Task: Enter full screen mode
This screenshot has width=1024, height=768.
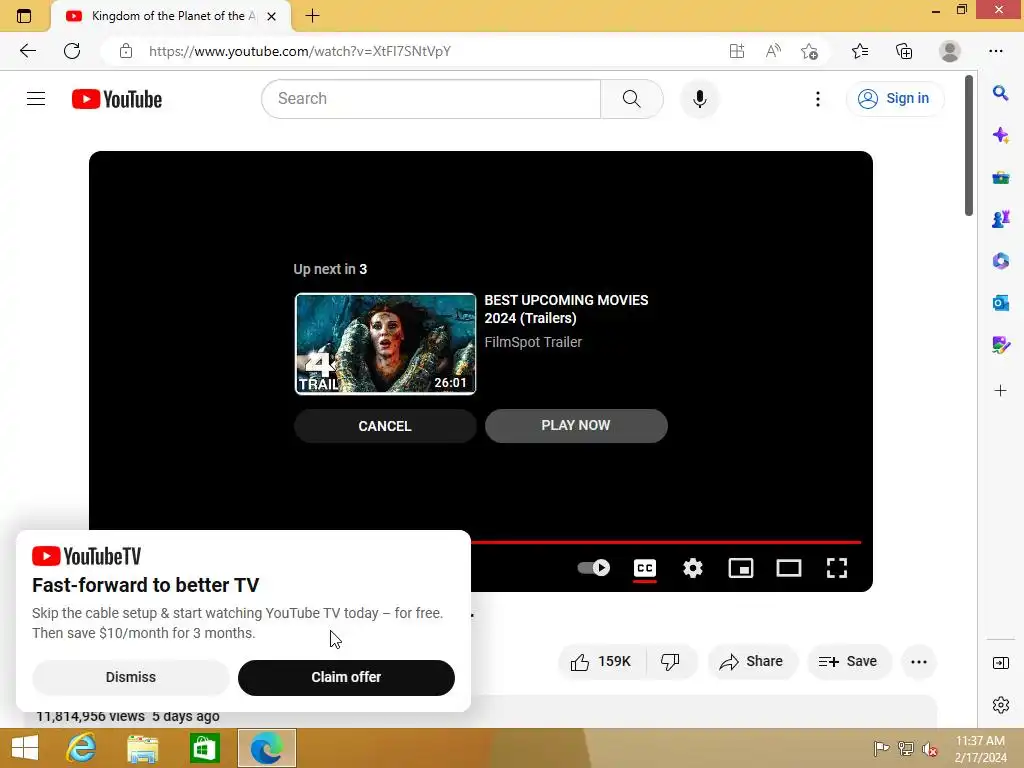Action: coord(837,568)
